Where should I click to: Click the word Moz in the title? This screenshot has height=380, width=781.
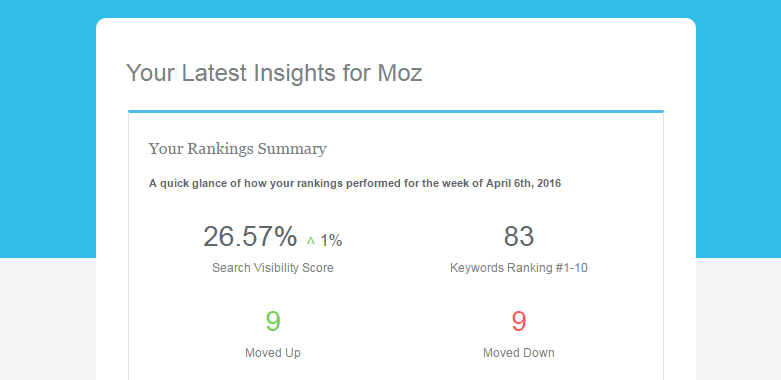[x=400, y=73]
